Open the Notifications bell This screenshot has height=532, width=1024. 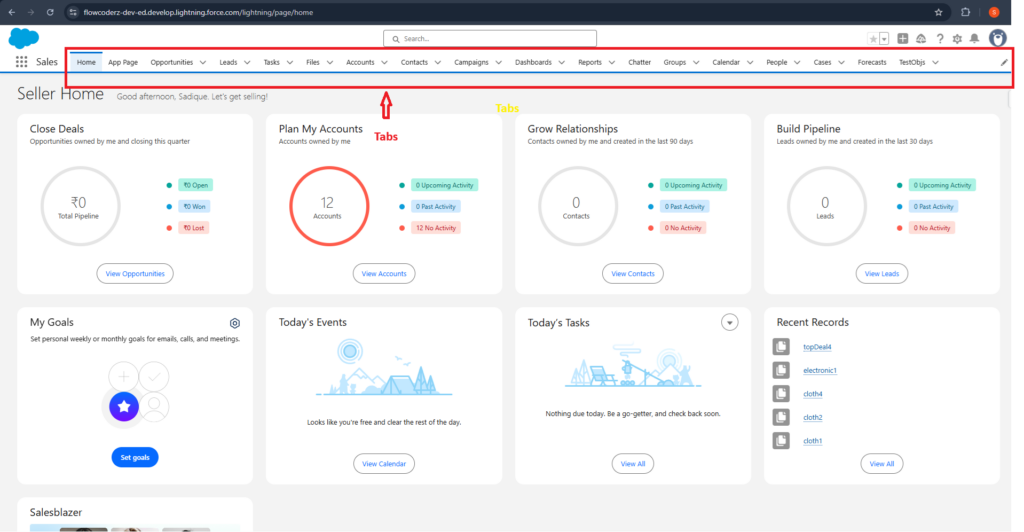(974, 39)
